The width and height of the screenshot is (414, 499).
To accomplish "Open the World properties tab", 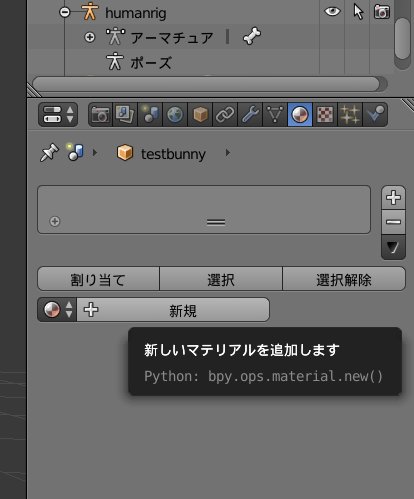I will point(175,115).
